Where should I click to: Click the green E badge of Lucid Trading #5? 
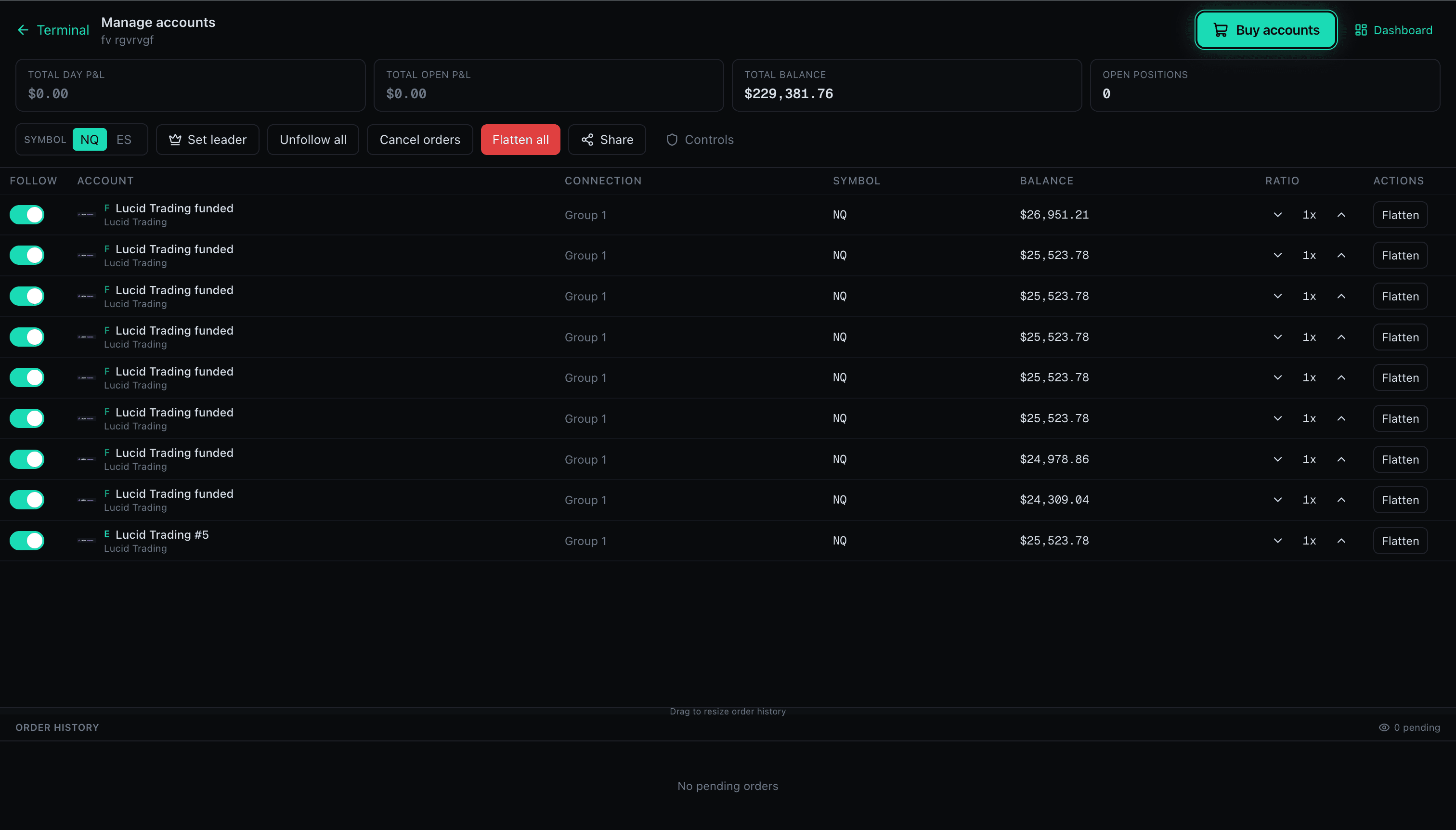[x=106, y=534]
